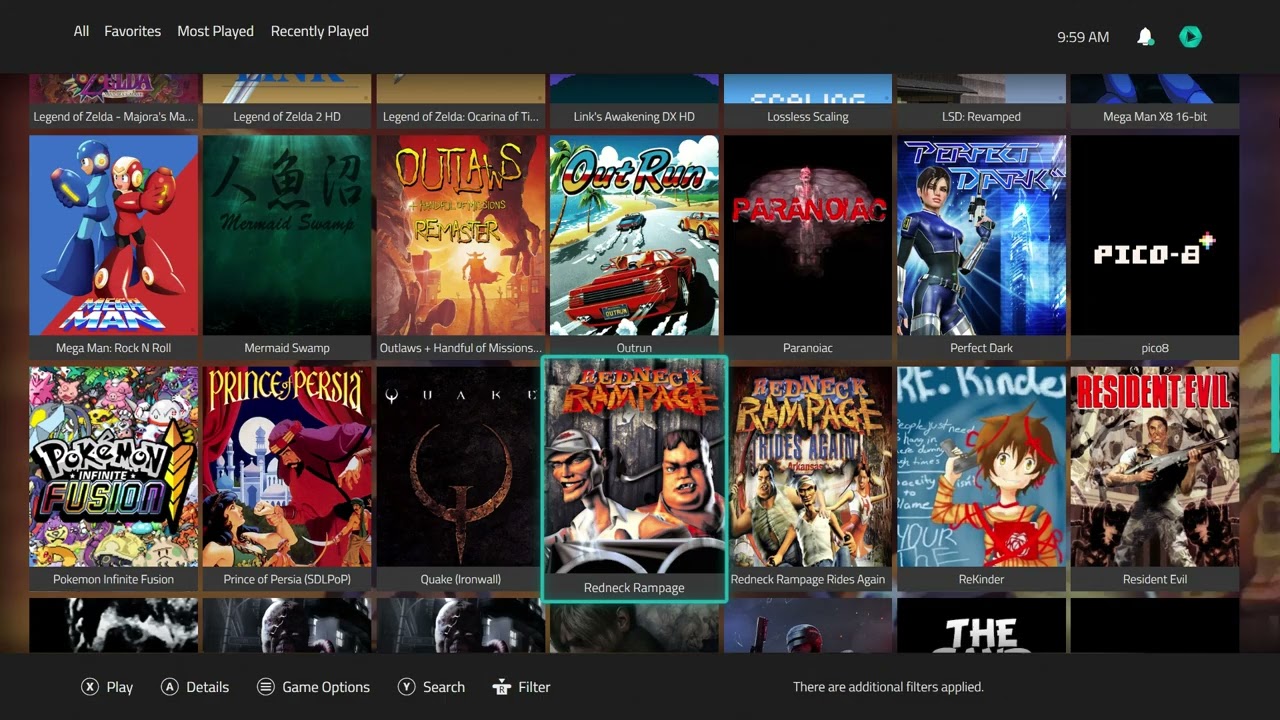Image resolution: width=1280 pixels, height=720 pixels.
Task: Click the 'Perfect Dark' title label
Action: point(981,348)
